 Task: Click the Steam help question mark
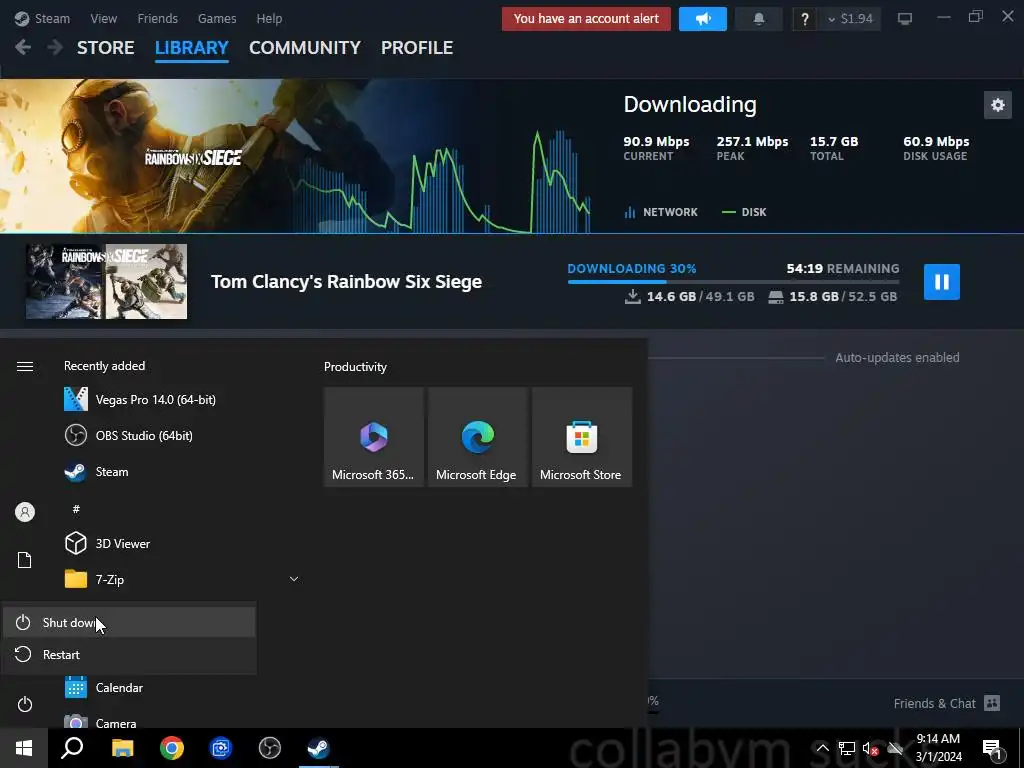[805, 19]
